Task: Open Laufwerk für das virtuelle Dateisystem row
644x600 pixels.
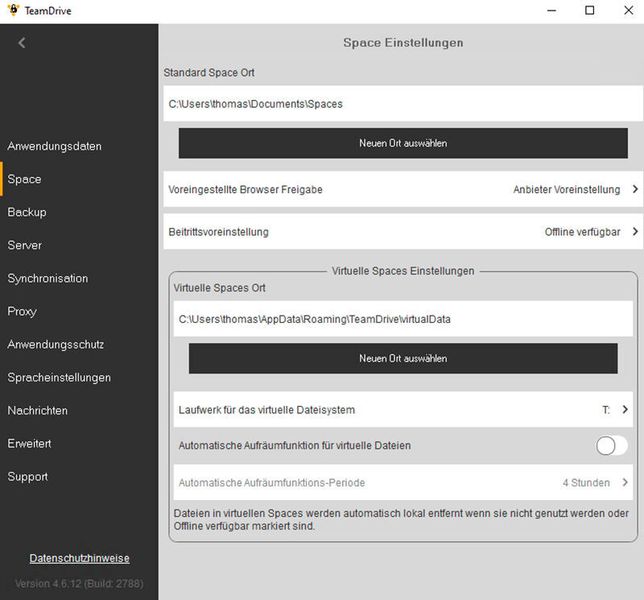Action: (x=403, y=409)
